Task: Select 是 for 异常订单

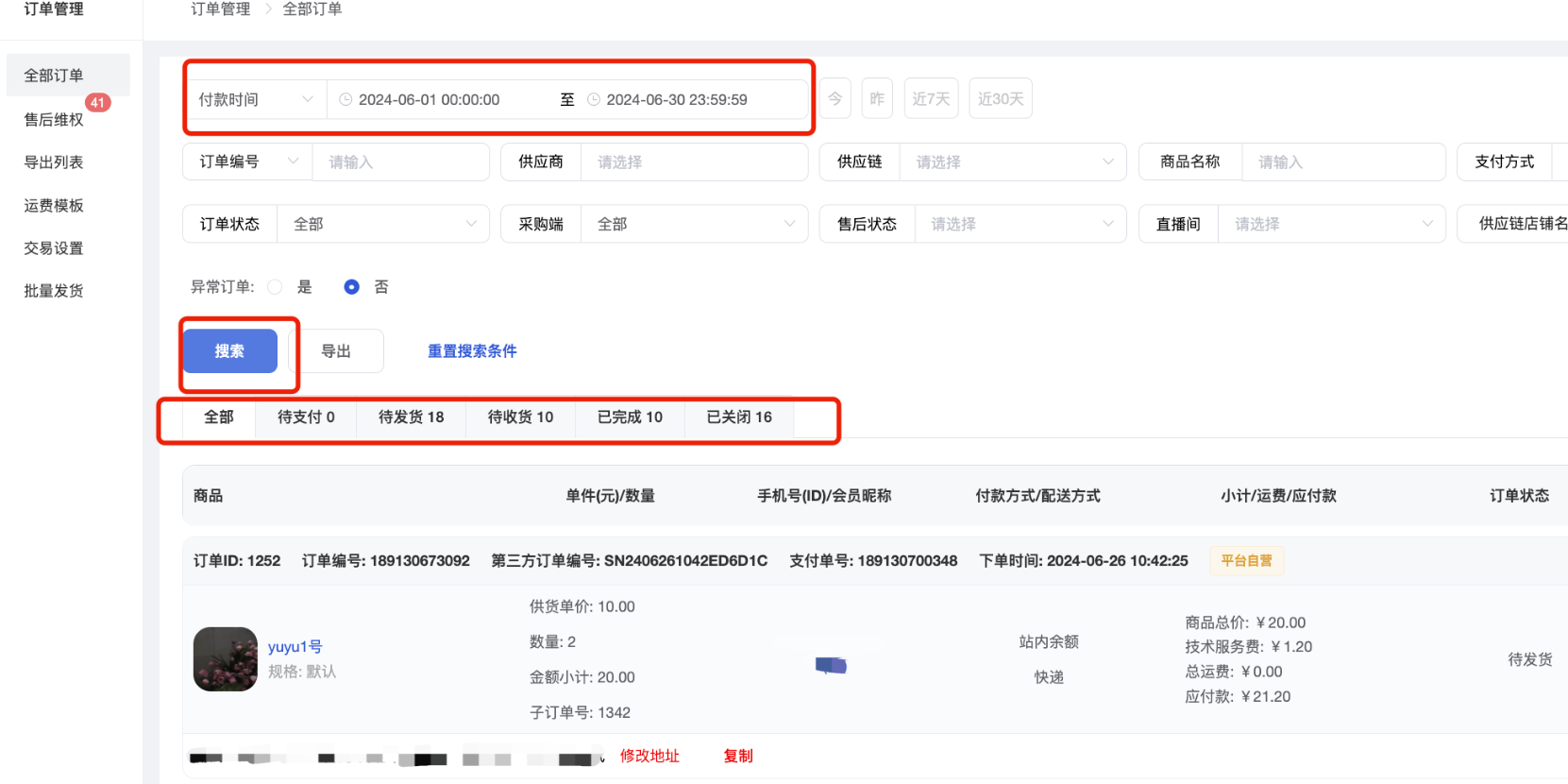Action: tap(276, 287)
